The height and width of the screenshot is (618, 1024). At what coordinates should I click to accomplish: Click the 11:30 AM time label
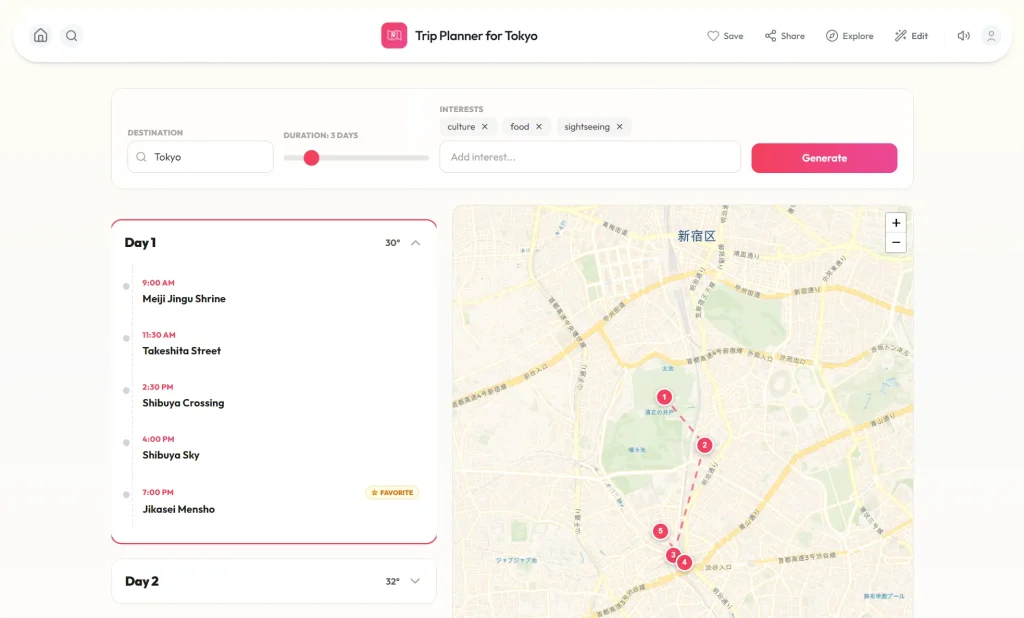[159, 335]
